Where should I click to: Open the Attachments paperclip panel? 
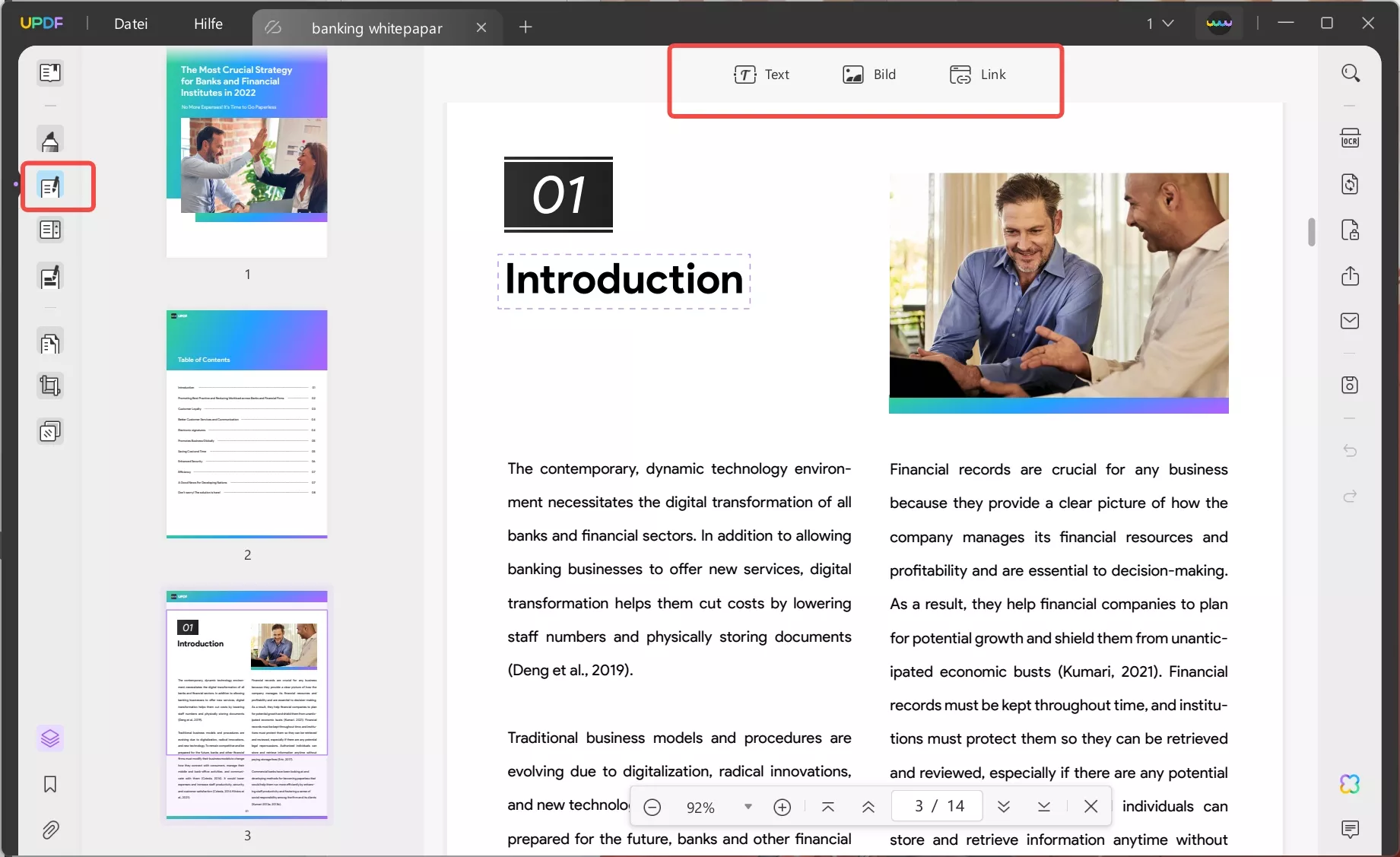(x=50, y=830)
